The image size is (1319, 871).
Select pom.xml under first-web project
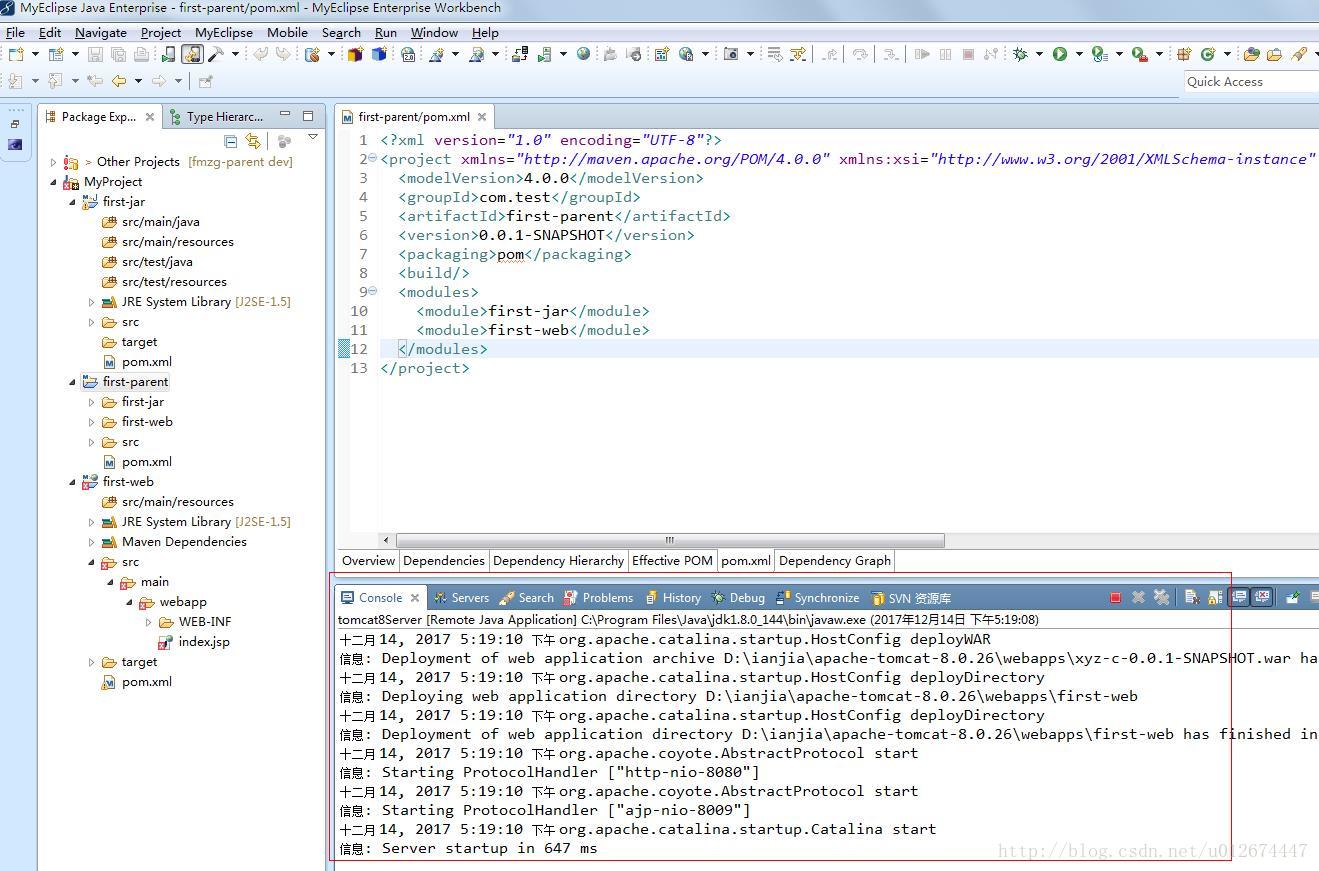(x=136, y=681)
